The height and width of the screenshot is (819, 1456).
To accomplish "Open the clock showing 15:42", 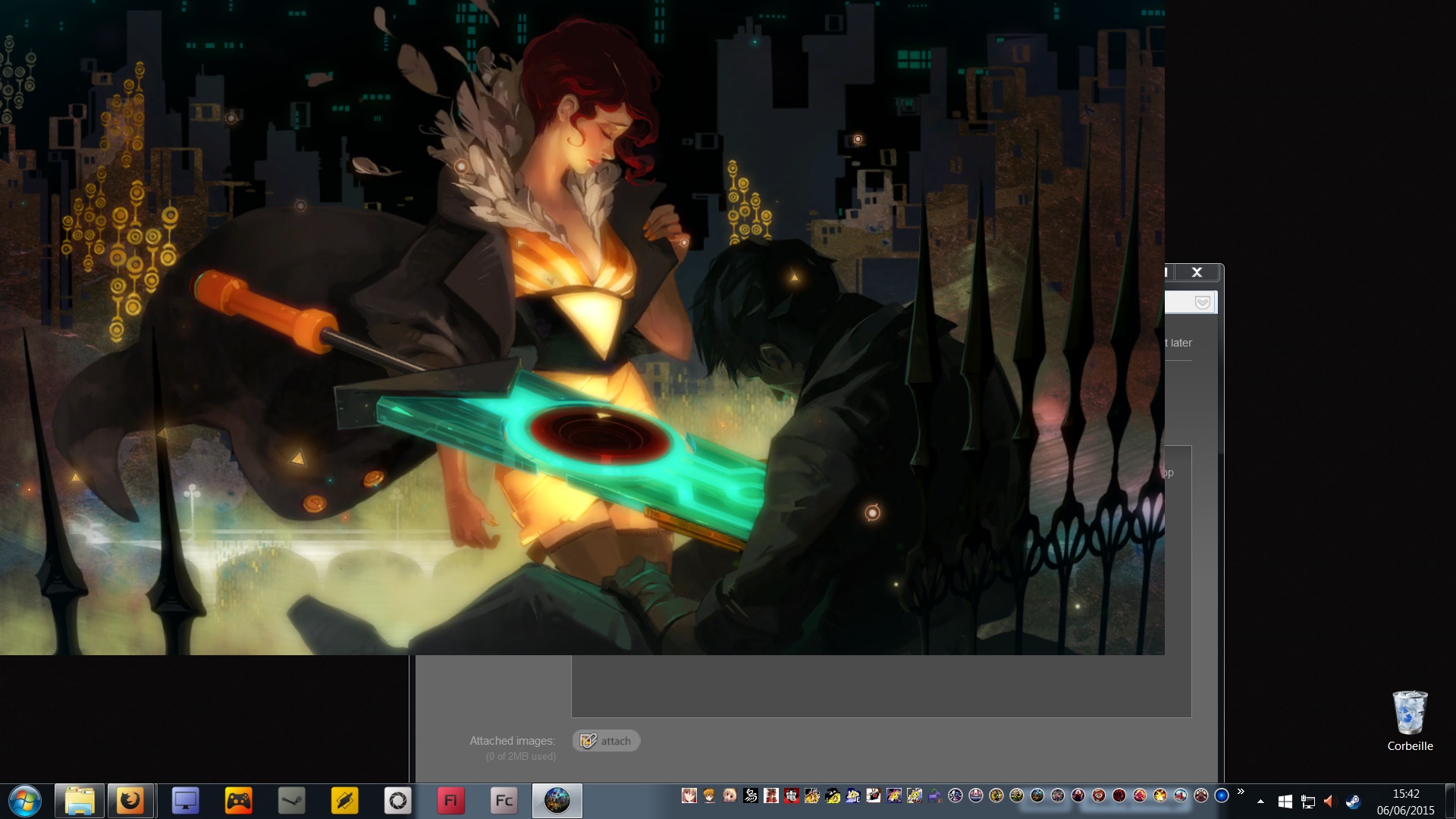I will click(x=1405, y=802).
